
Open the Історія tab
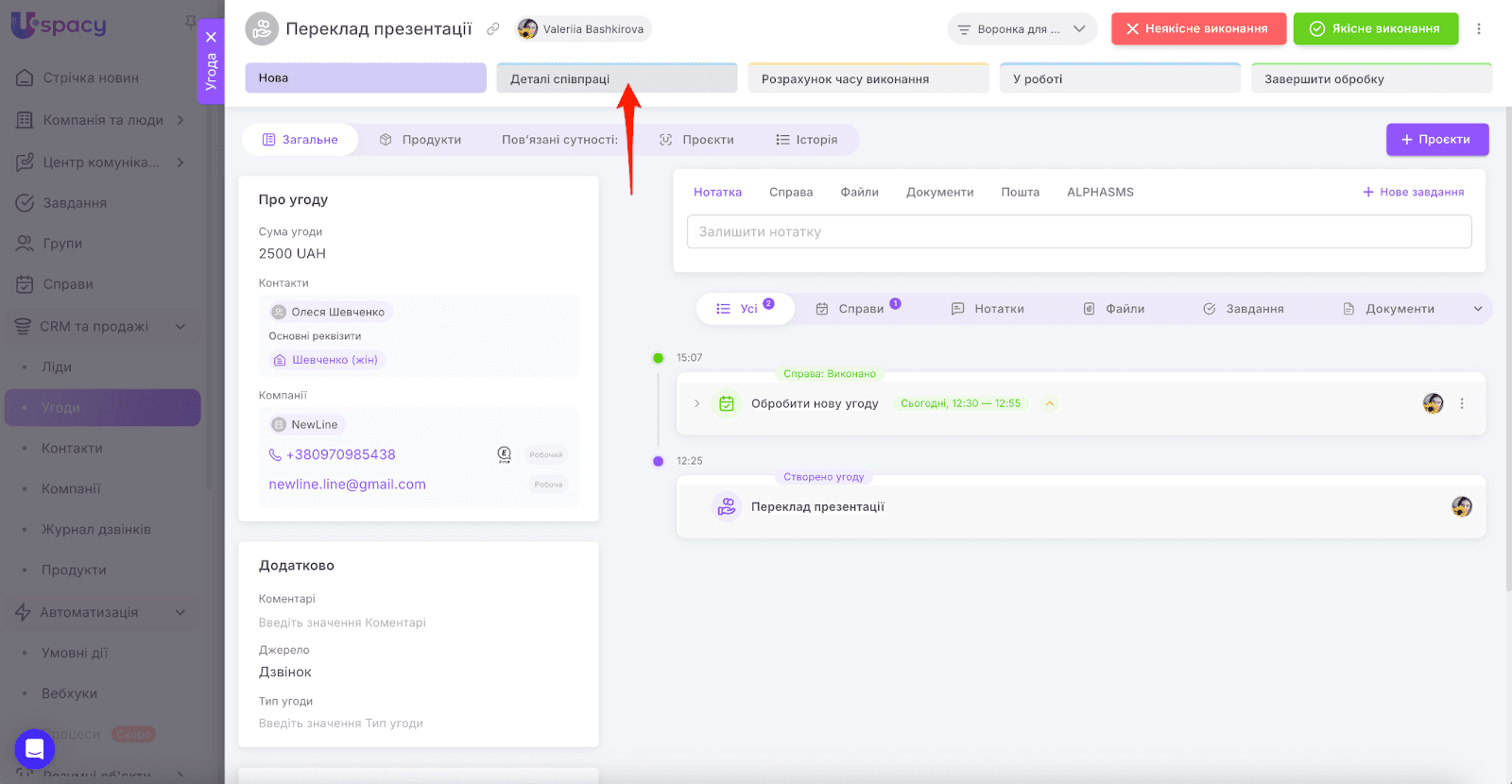point(807,140)
